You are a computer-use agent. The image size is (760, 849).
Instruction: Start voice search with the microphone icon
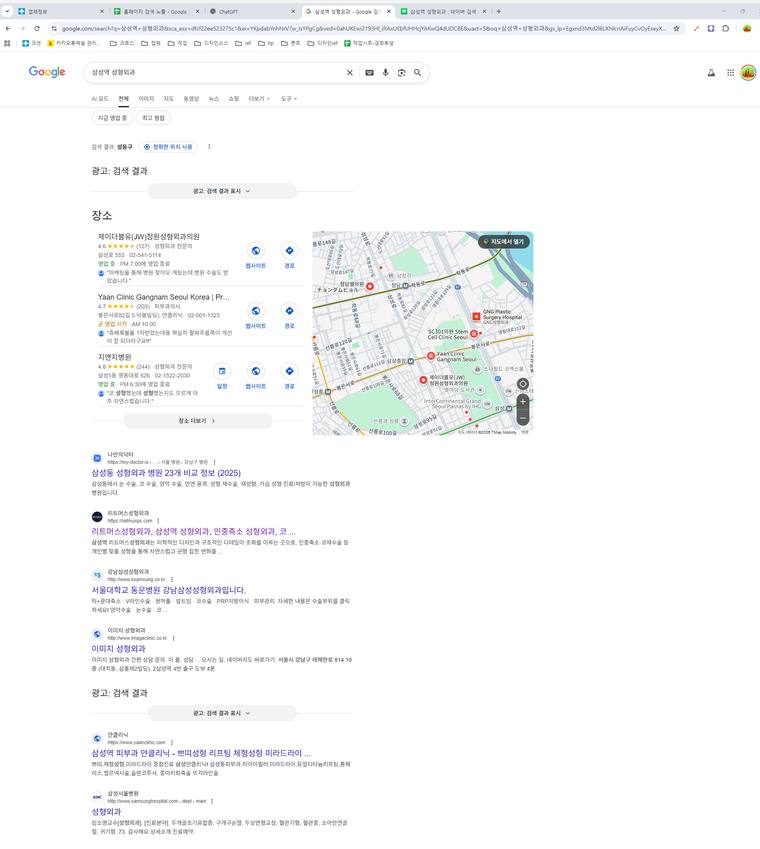[385, 73]
